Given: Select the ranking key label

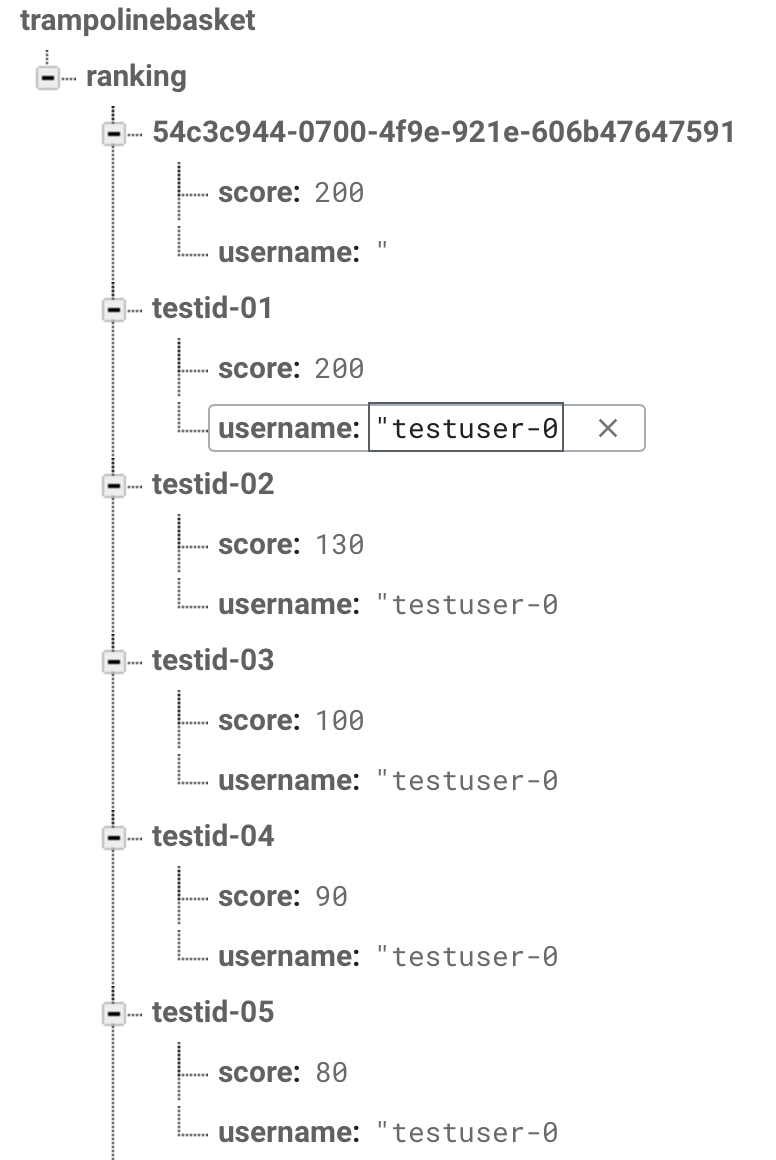Looking at the screenshot, I should pos(136,76).
